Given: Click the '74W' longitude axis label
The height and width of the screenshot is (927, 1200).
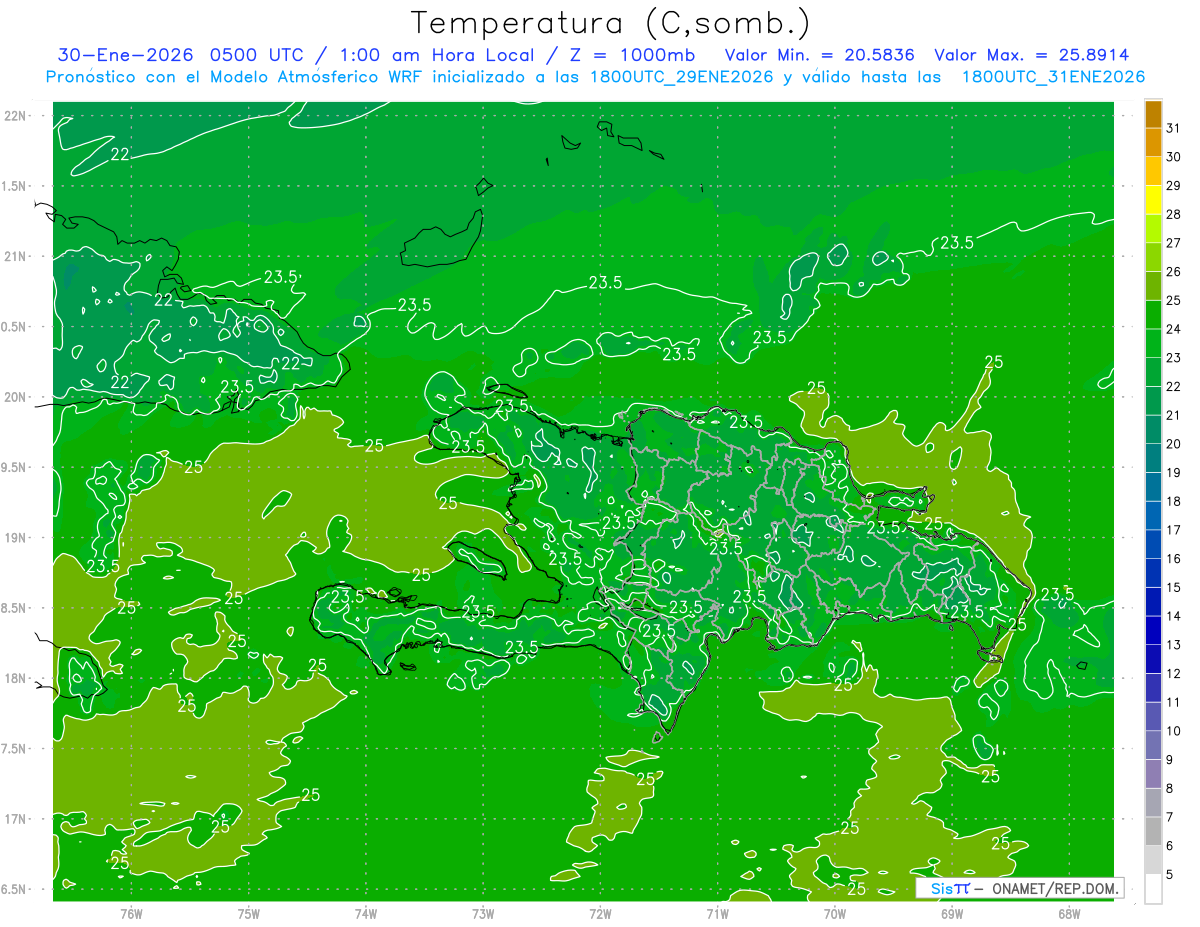Looking at the screenshot, I should coord(366,914).
